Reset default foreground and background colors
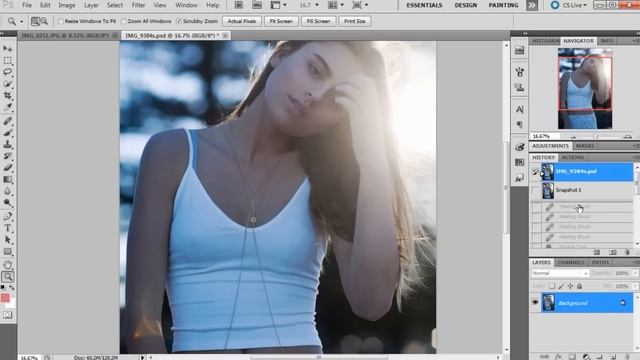Screen dimensions: 640x360 click(x=3, y=288)
